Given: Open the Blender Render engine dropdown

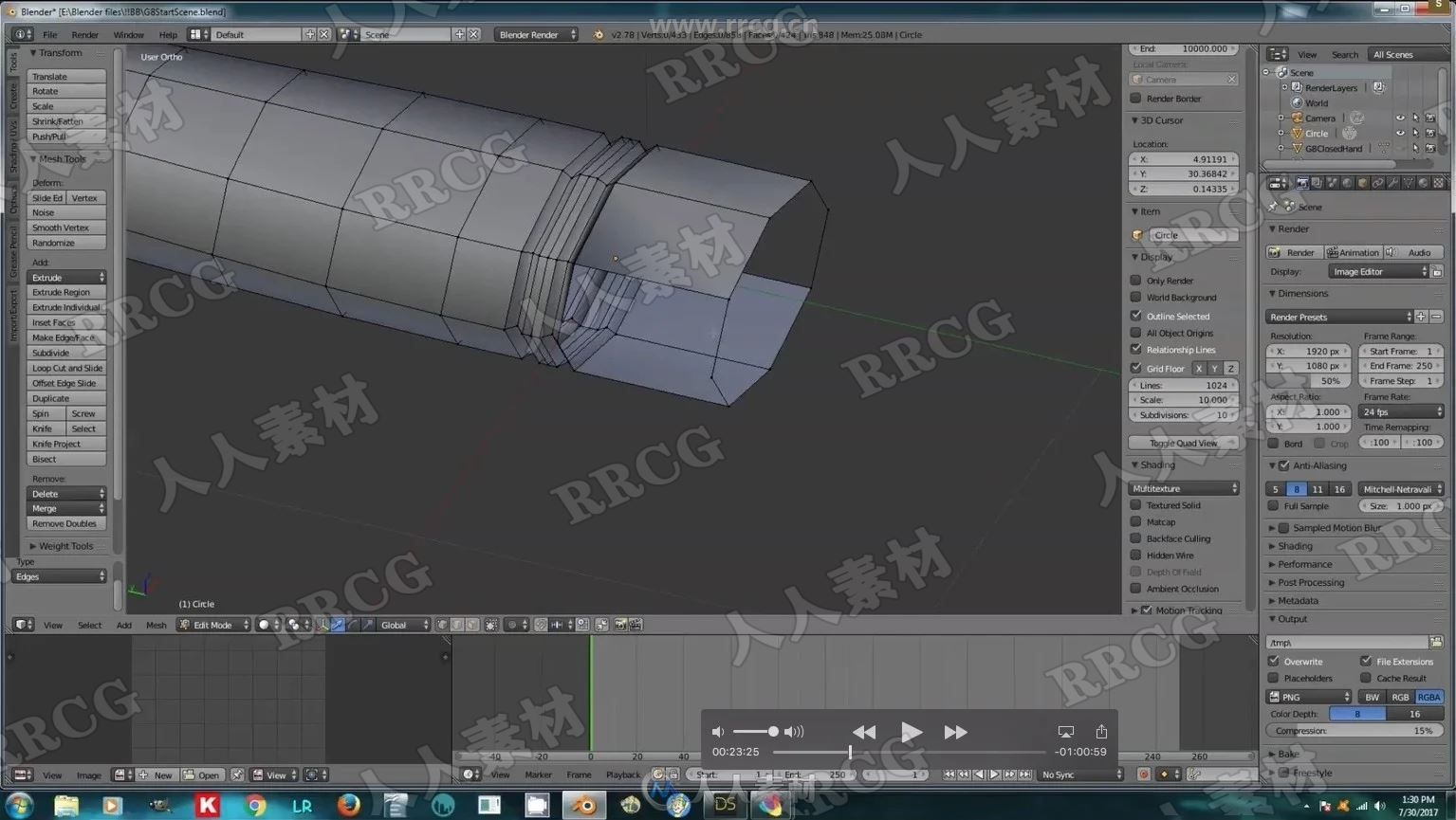Looking at the screenshot, I should point(537,34).
